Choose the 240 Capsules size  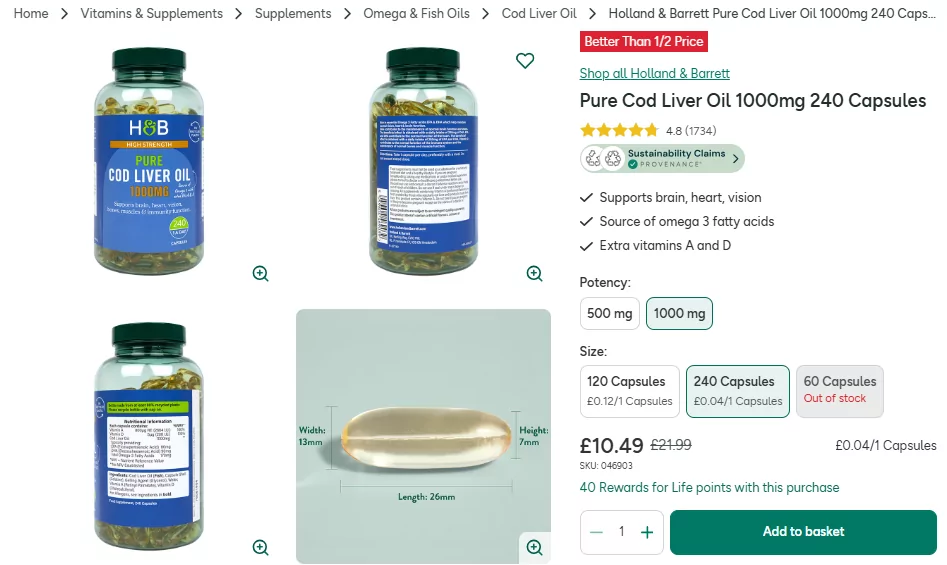pos(738,391)
